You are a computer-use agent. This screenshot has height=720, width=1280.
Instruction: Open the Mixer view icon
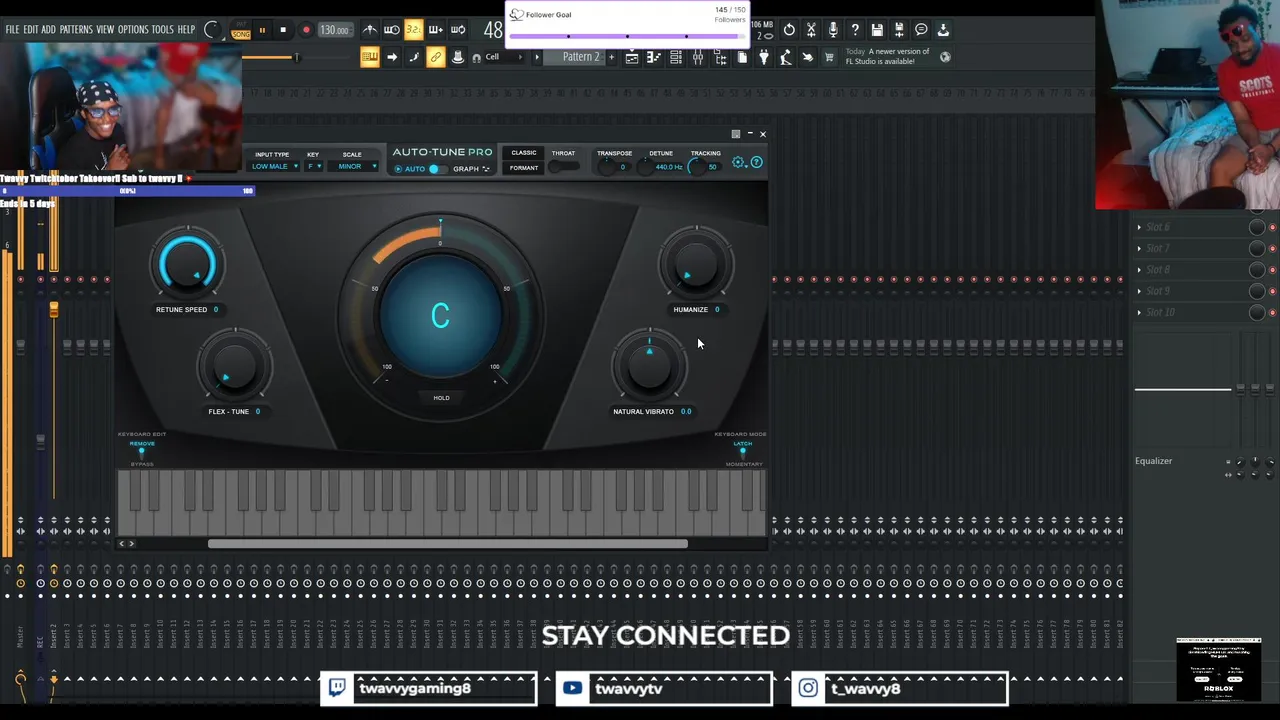(698, 58)
